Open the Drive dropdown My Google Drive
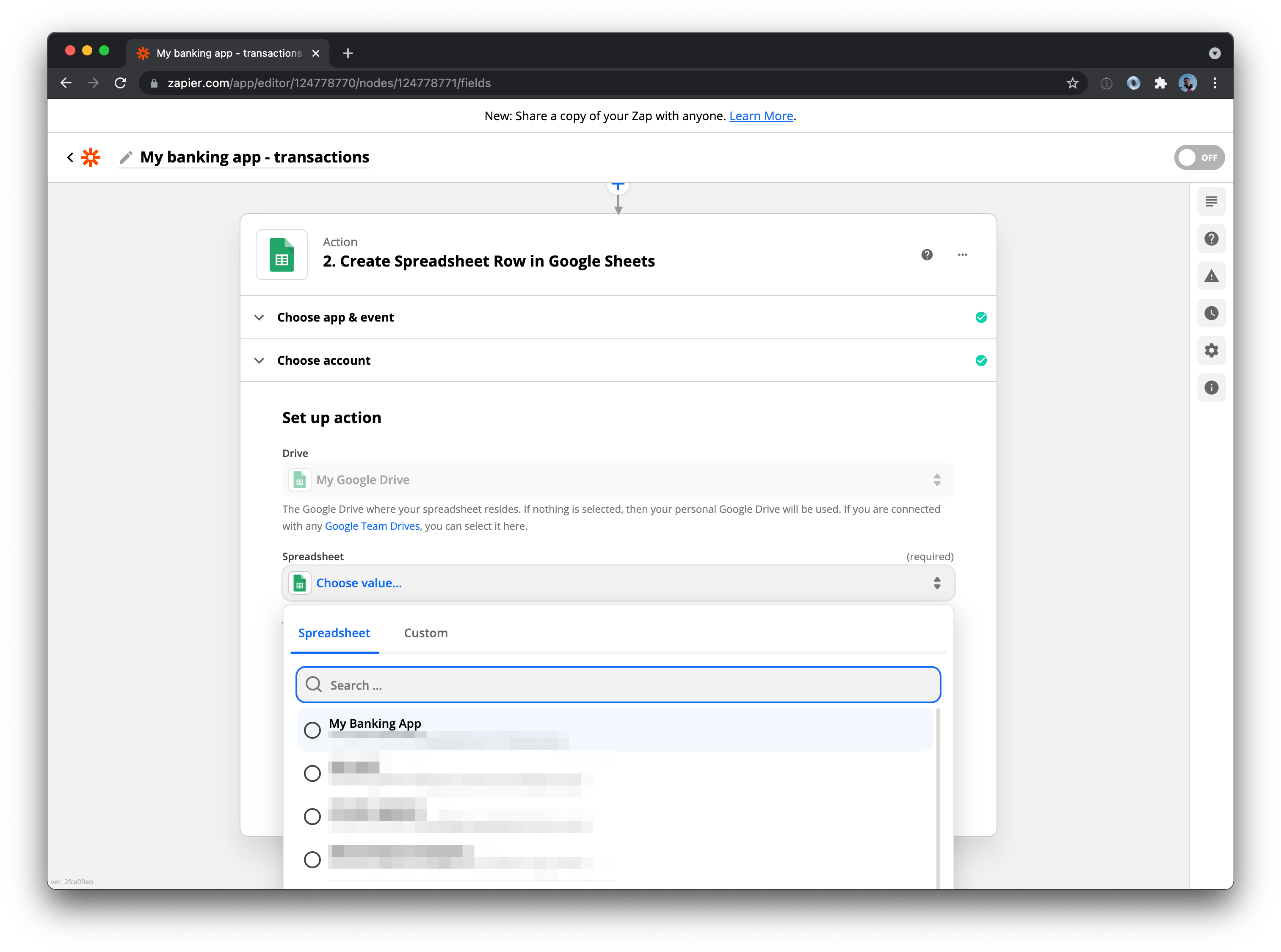This screenshot has height=952, width=1281. point(618,480)
